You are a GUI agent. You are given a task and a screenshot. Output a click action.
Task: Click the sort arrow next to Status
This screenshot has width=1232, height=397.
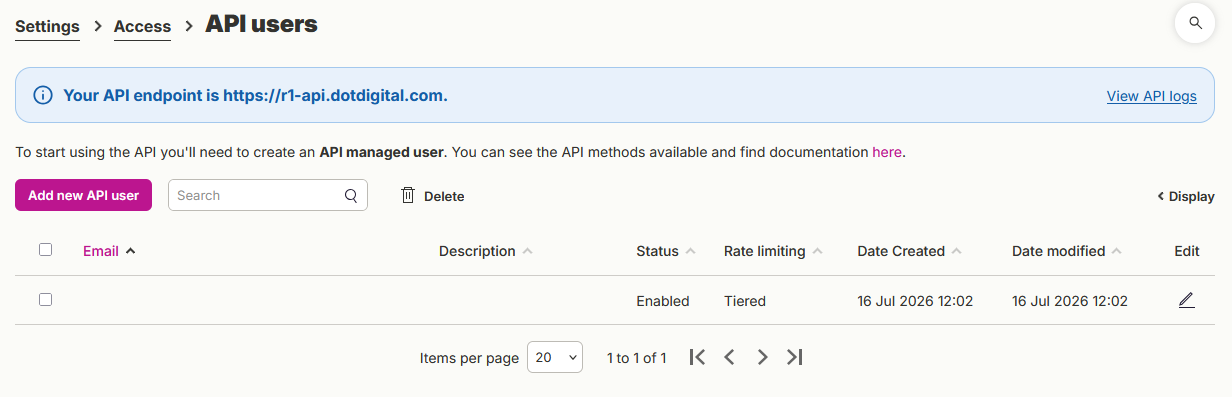pyautogui.click(x=690, y=251)
